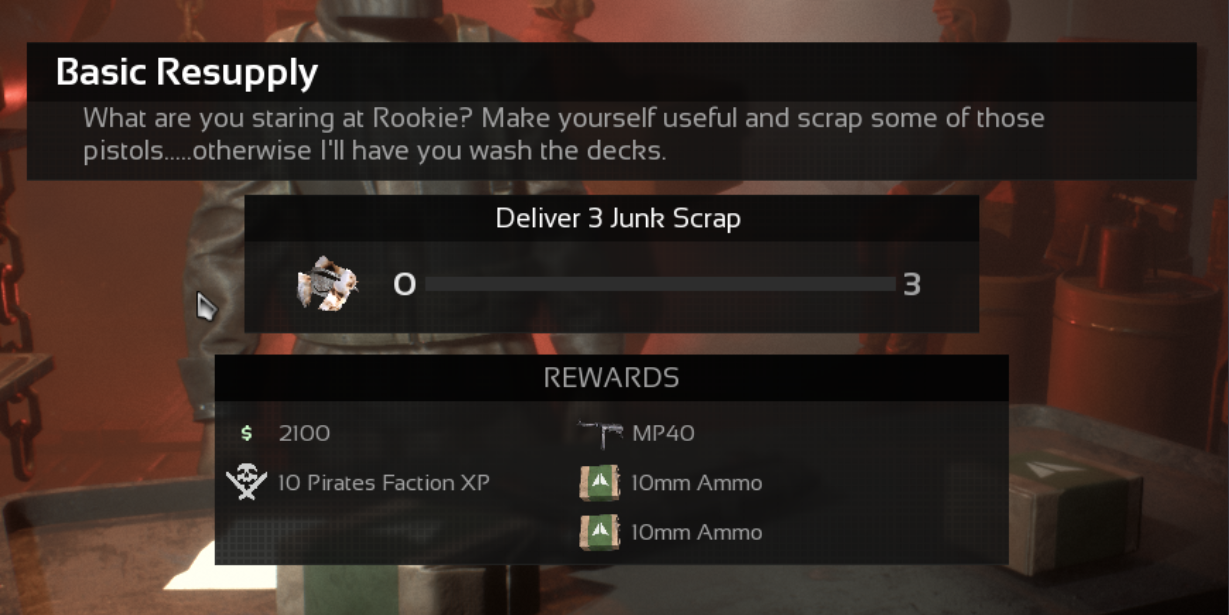This screenshot has height=615, width=1229.
Task: Click the Deliver 3 Junk Scrap objective
Action: click(618, 218)
